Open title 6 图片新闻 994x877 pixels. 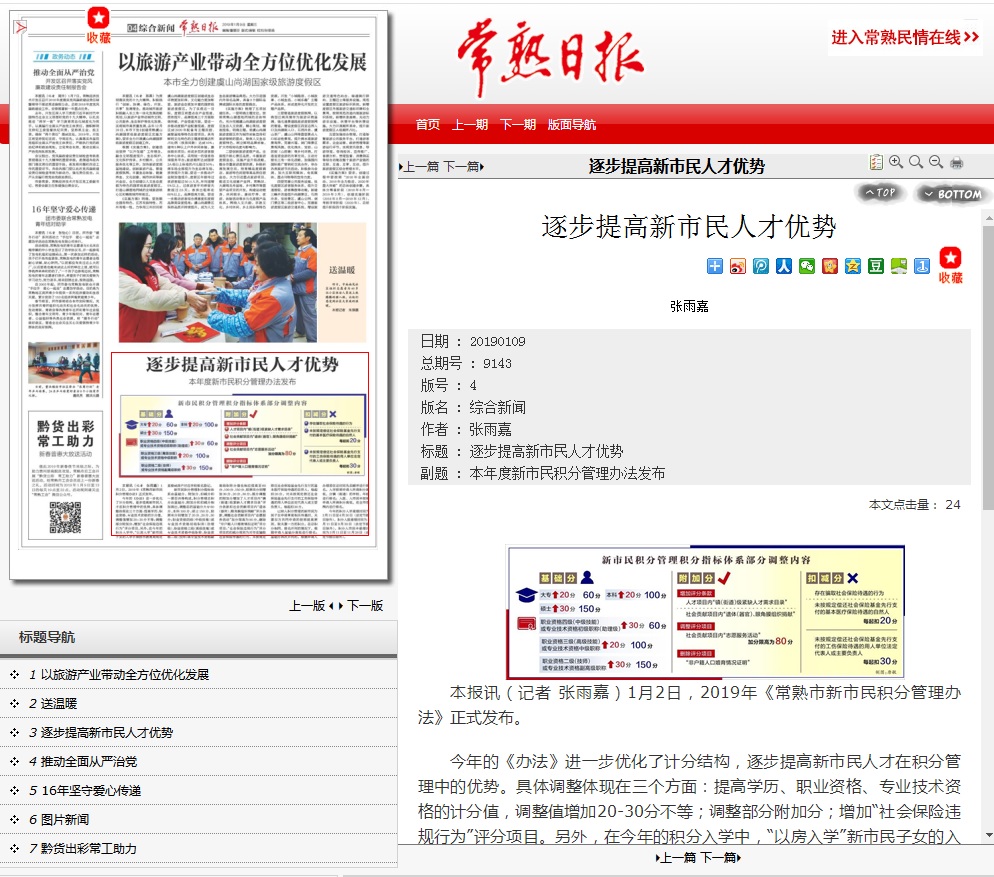pyautogui.click(x=65, y=820)
